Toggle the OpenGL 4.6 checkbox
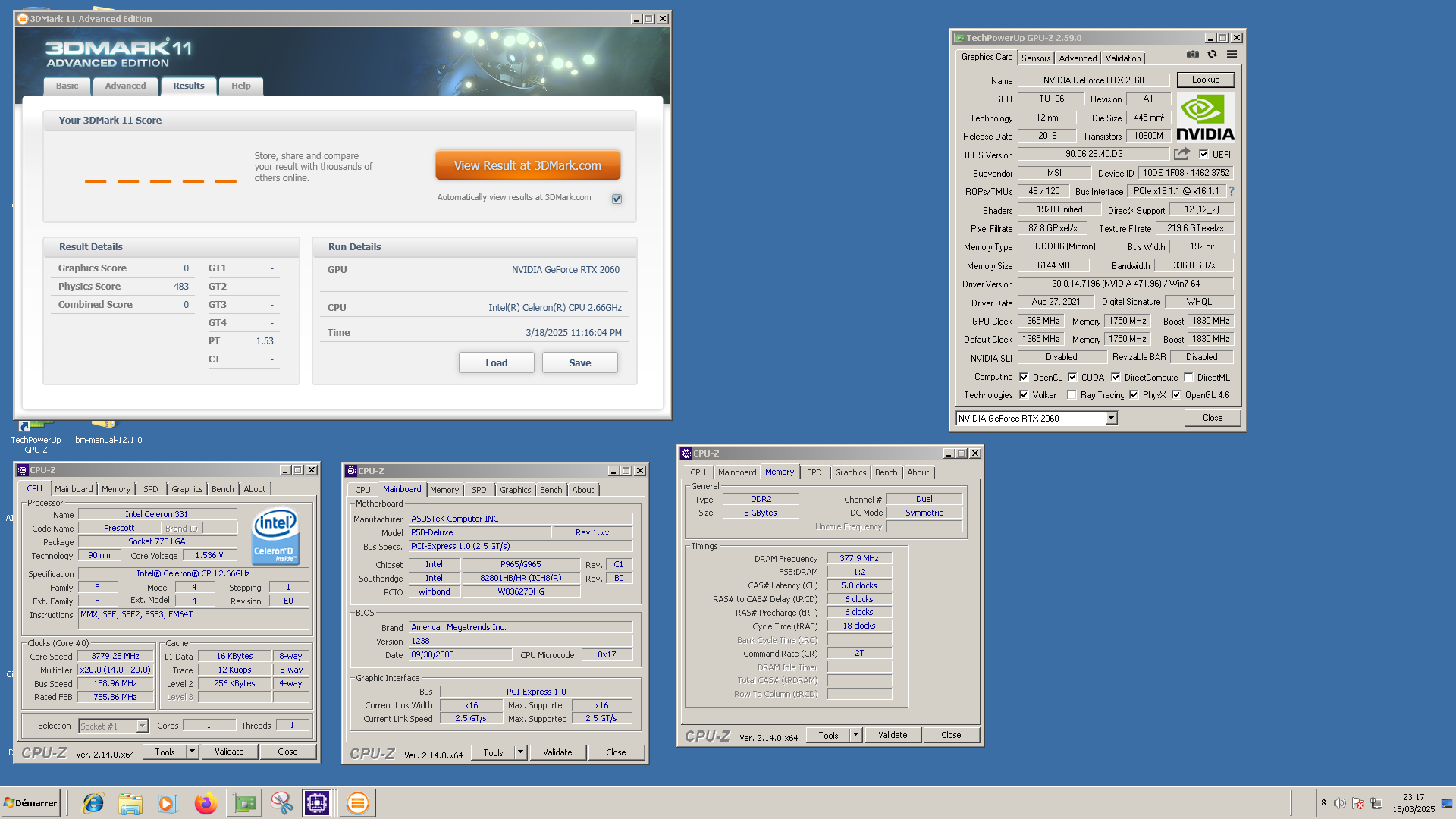 (1176, 395)
